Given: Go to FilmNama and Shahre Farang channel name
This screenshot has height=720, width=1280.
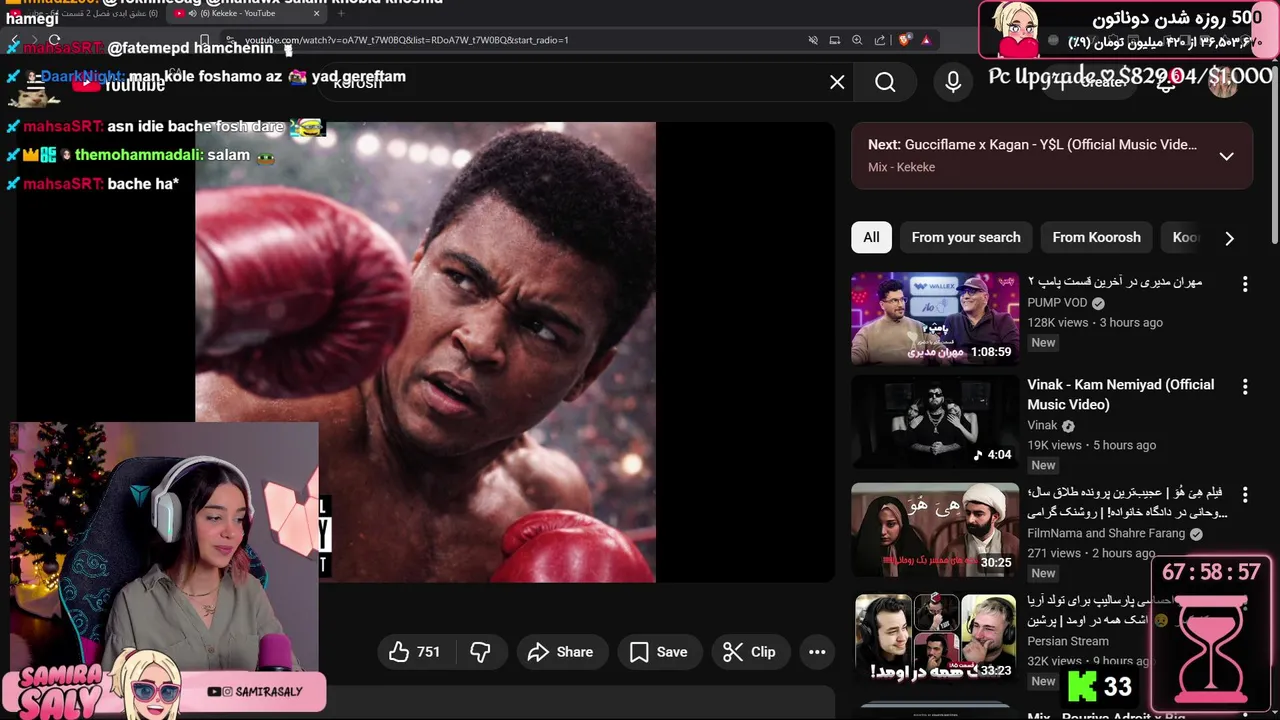Looking at the screenshot, I should (1106, 533).
